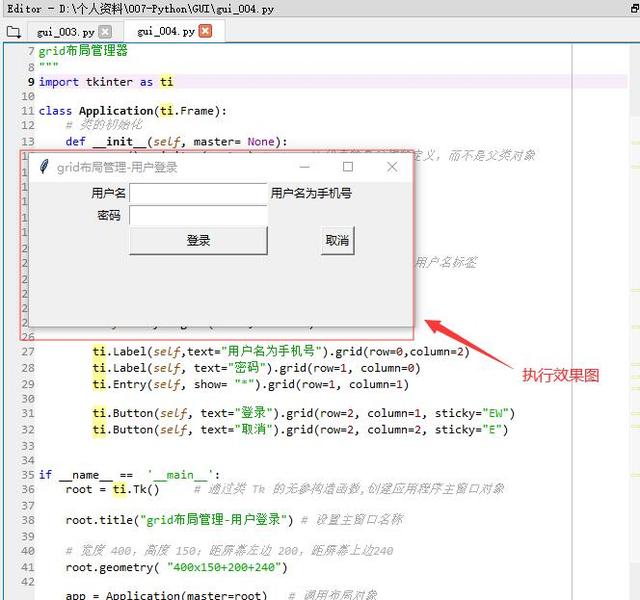This screenshot has width=640, height=600.
Task: Close the gui_004.py tab
Action: click(x=205, y=31)
